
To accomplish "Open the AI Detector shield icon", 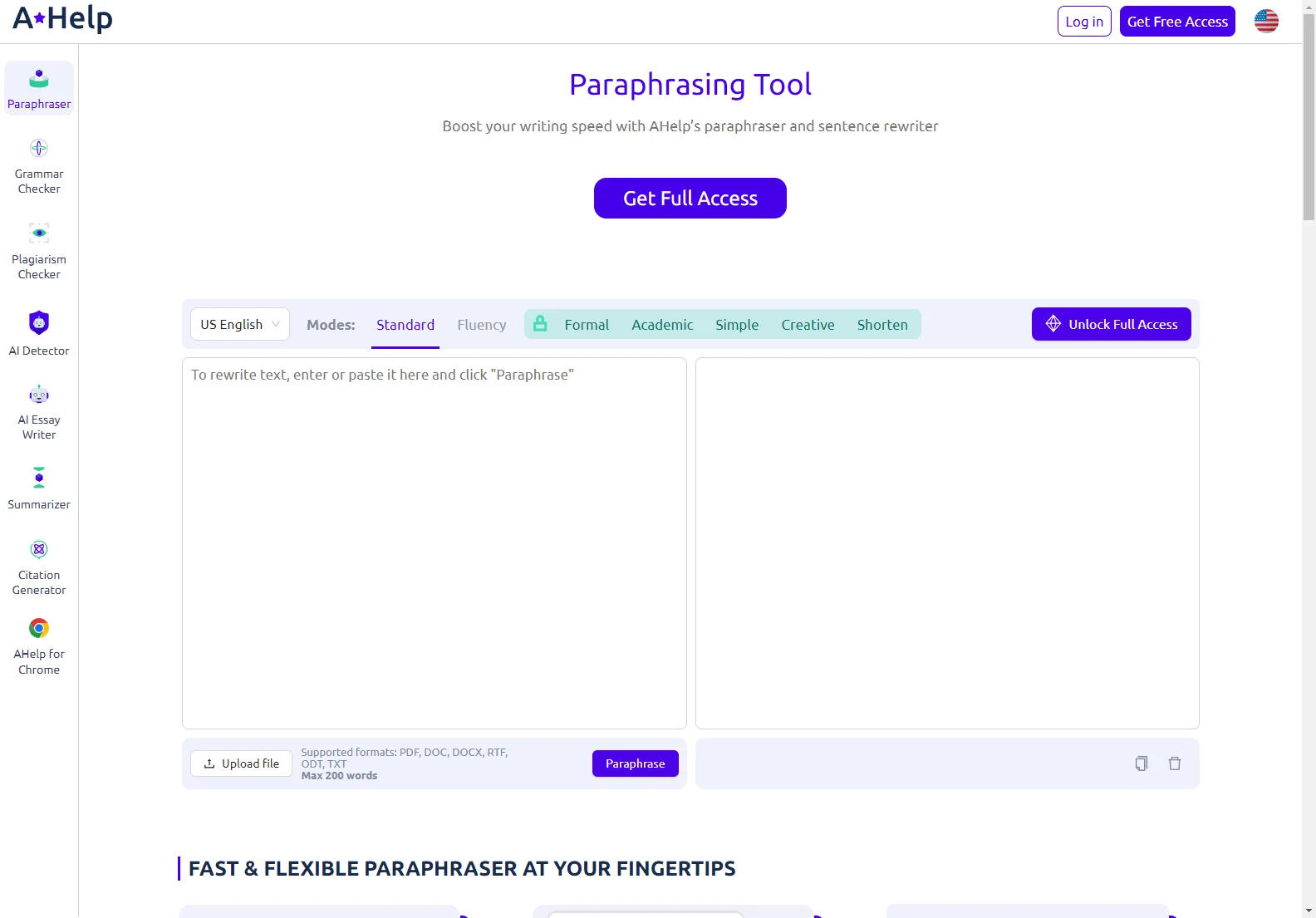I will click(39, 322).
